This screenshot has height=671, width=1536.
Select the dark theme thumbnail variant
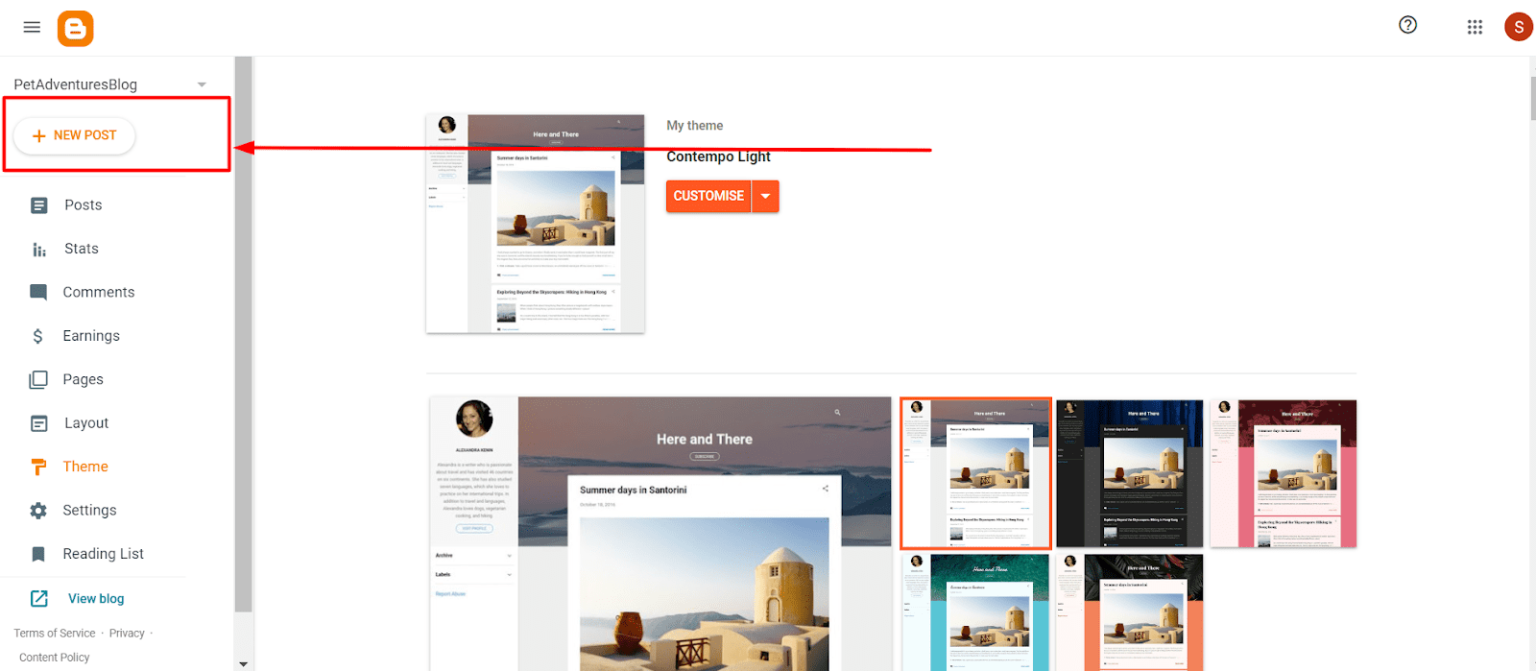1129,473
